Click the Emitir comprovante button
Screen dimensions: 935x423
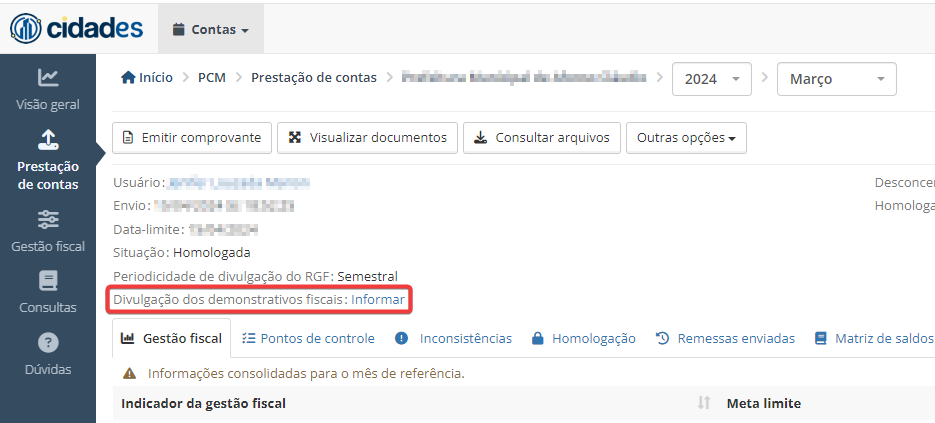point(192,138)
